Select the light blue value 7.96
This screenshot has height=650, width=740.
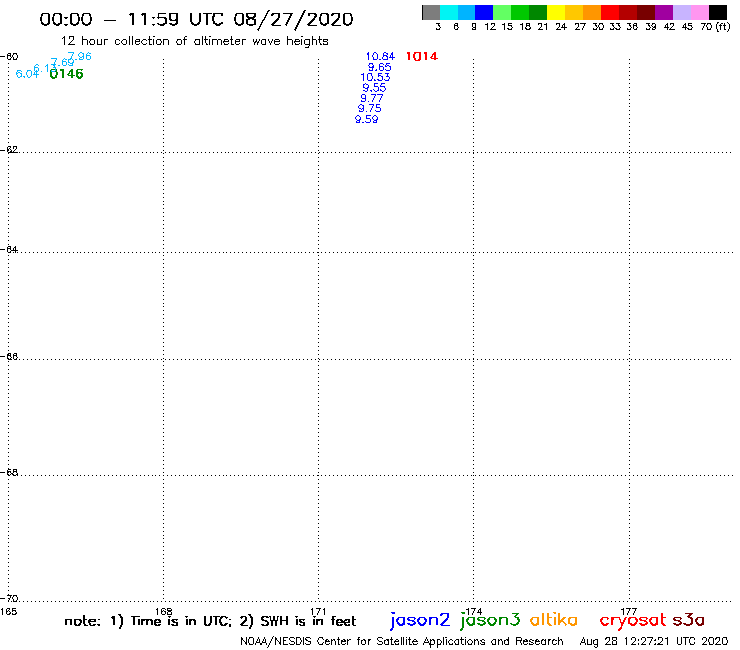(80, 56)
